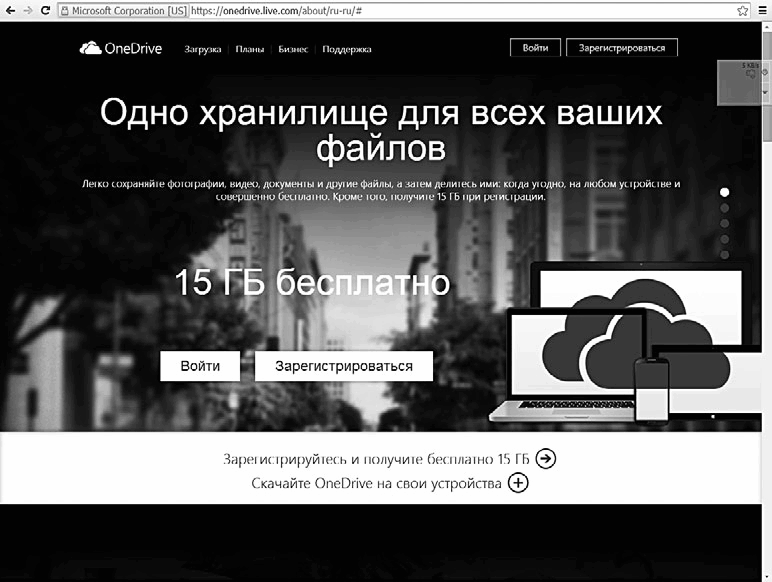Click the OneDrive cloud logo
Screen dimensions: 772x582
coord(121,48)
